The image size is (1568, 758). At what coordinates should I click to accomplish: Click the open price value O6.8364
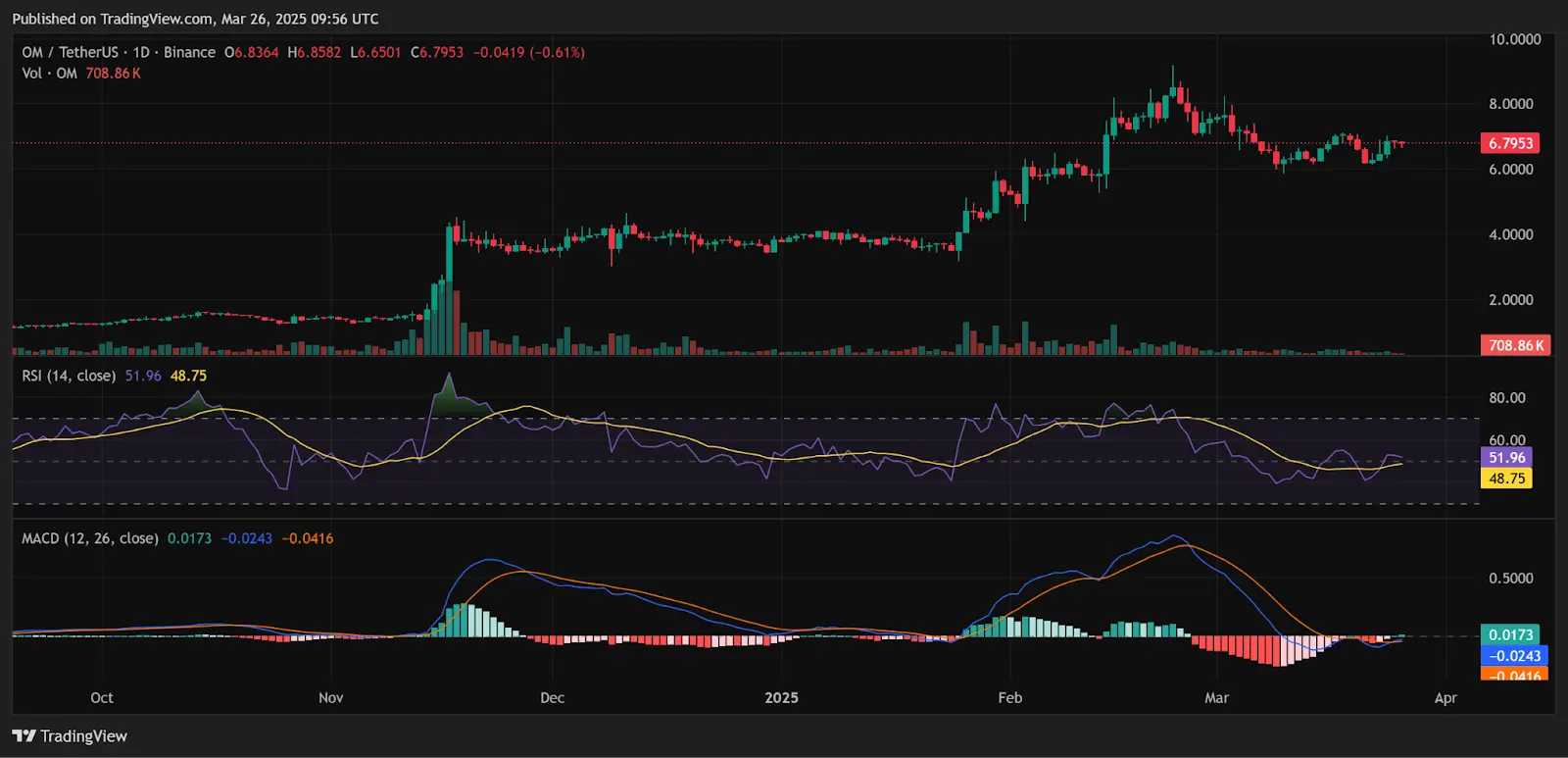pos(252,52)
